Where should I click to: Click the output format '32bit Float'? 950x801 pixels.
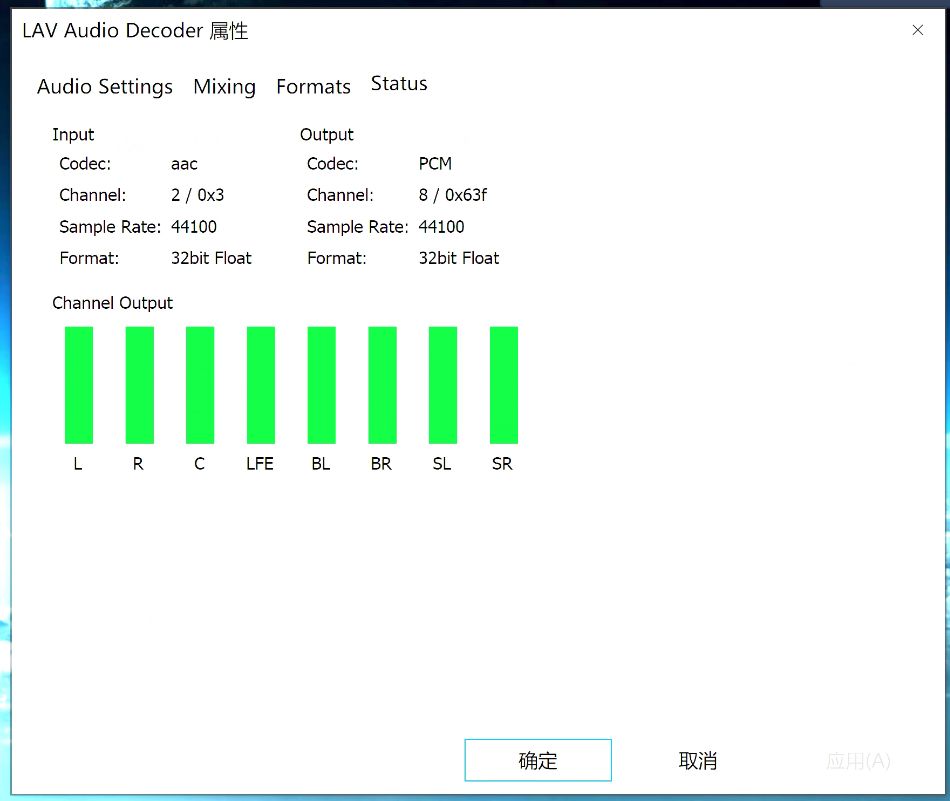459,258
